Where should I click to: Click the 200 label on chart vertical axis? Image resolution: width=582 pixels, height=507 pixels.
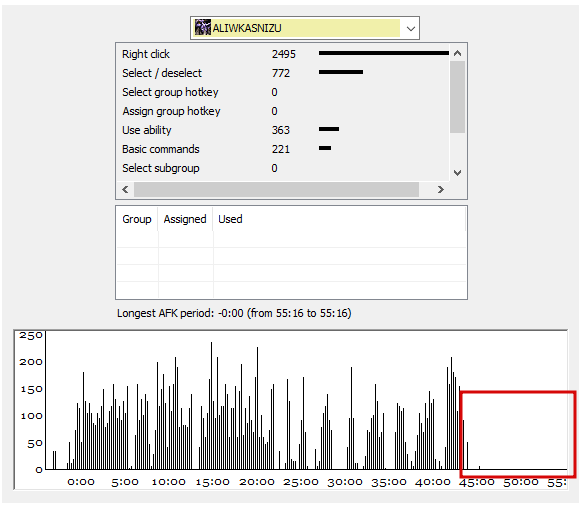[x=31, y=362]
